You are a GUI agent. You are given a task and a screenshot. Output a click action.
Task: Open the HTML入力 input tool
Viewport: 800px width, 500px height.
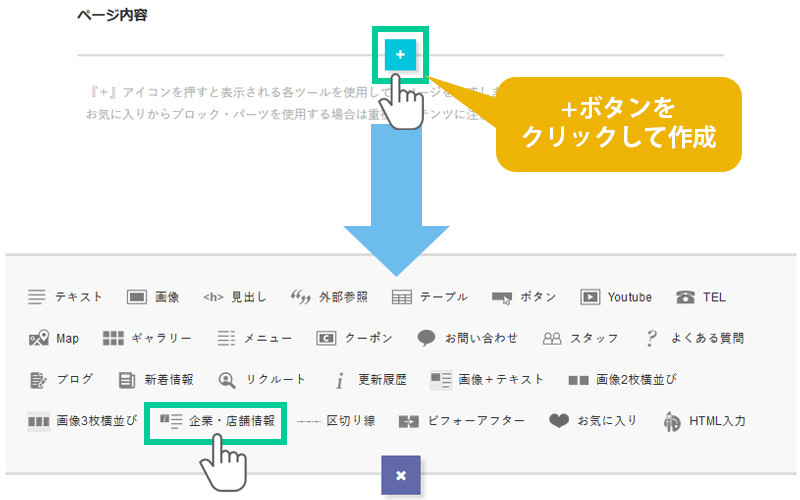tap(704, 421)
